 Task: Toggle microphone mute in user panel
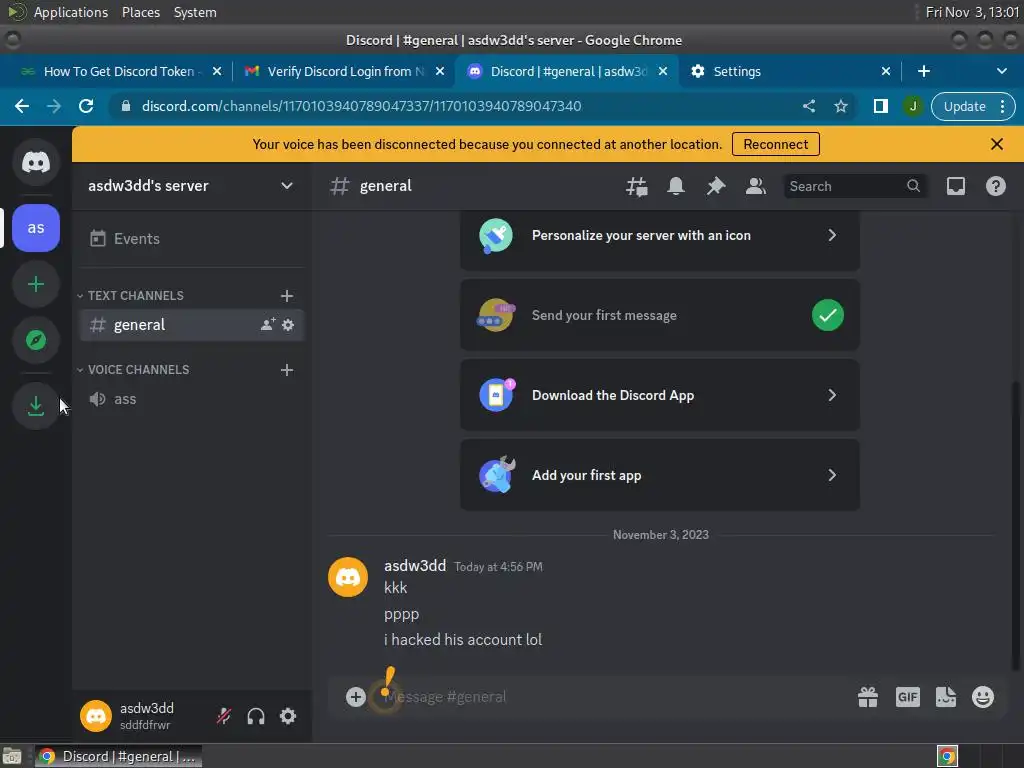pos(224,716)
